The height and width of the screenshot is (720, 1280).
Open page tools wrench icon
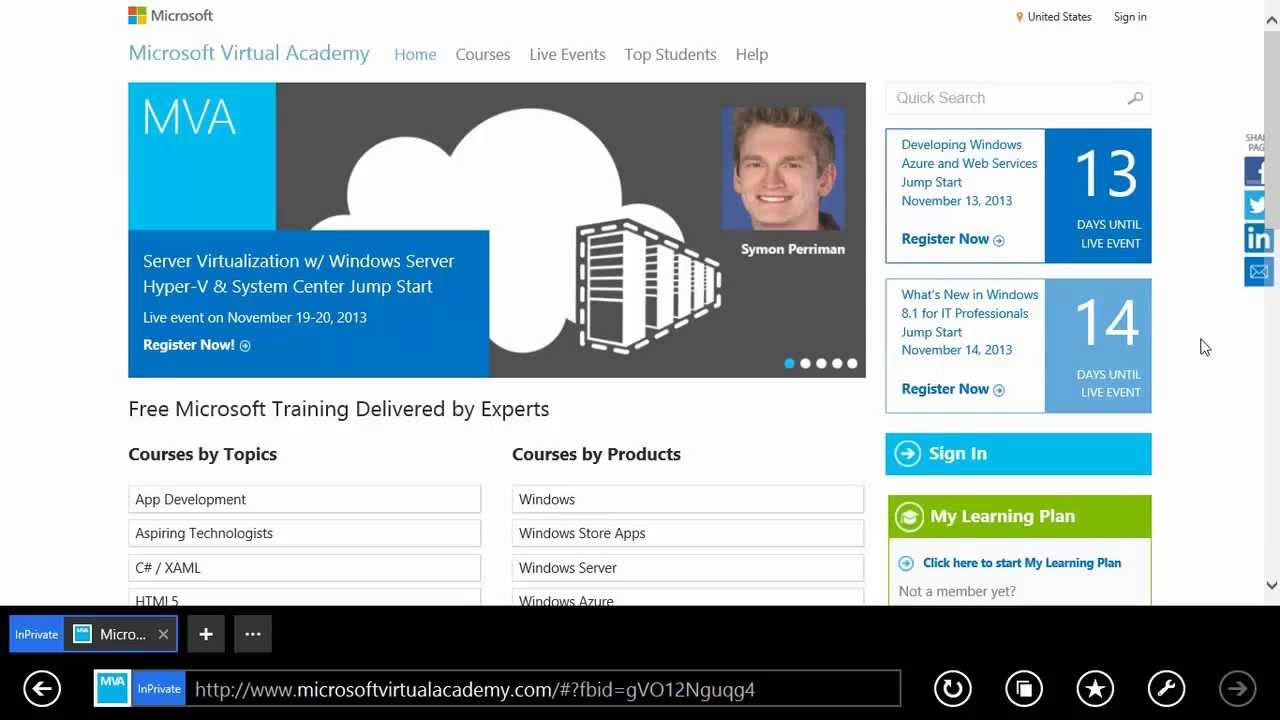pyautogui.click(x=1166, y=688)
